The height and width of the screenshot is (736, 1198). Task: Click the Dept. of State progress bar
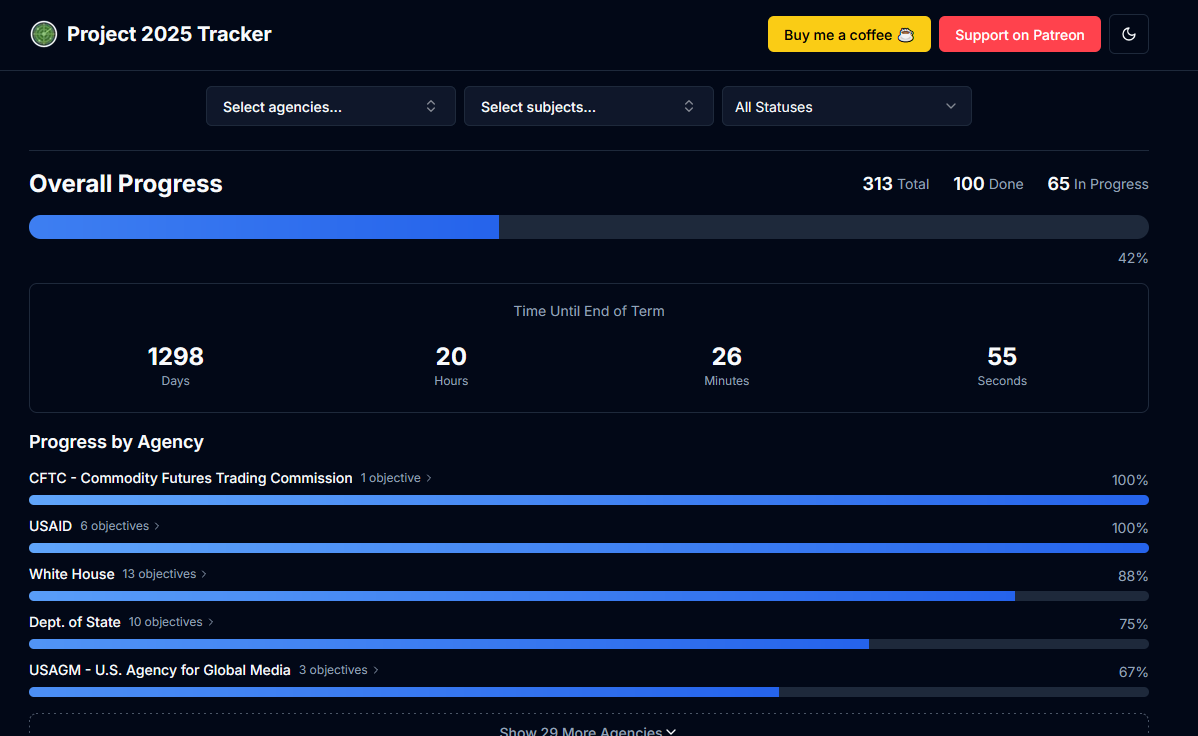[x=588, y=644]
